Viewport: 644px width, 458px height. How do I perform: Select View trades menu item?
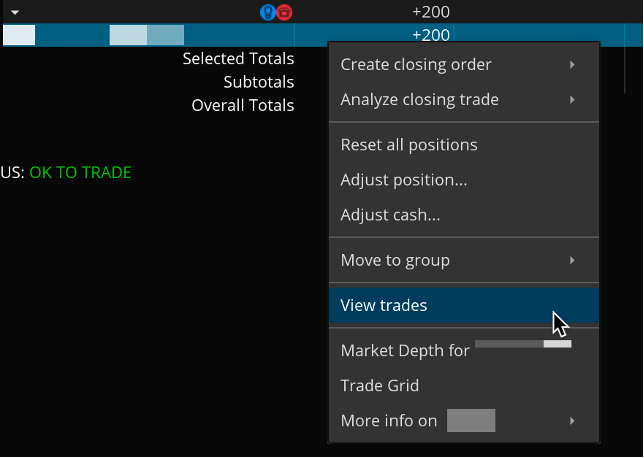pos(384,306)
